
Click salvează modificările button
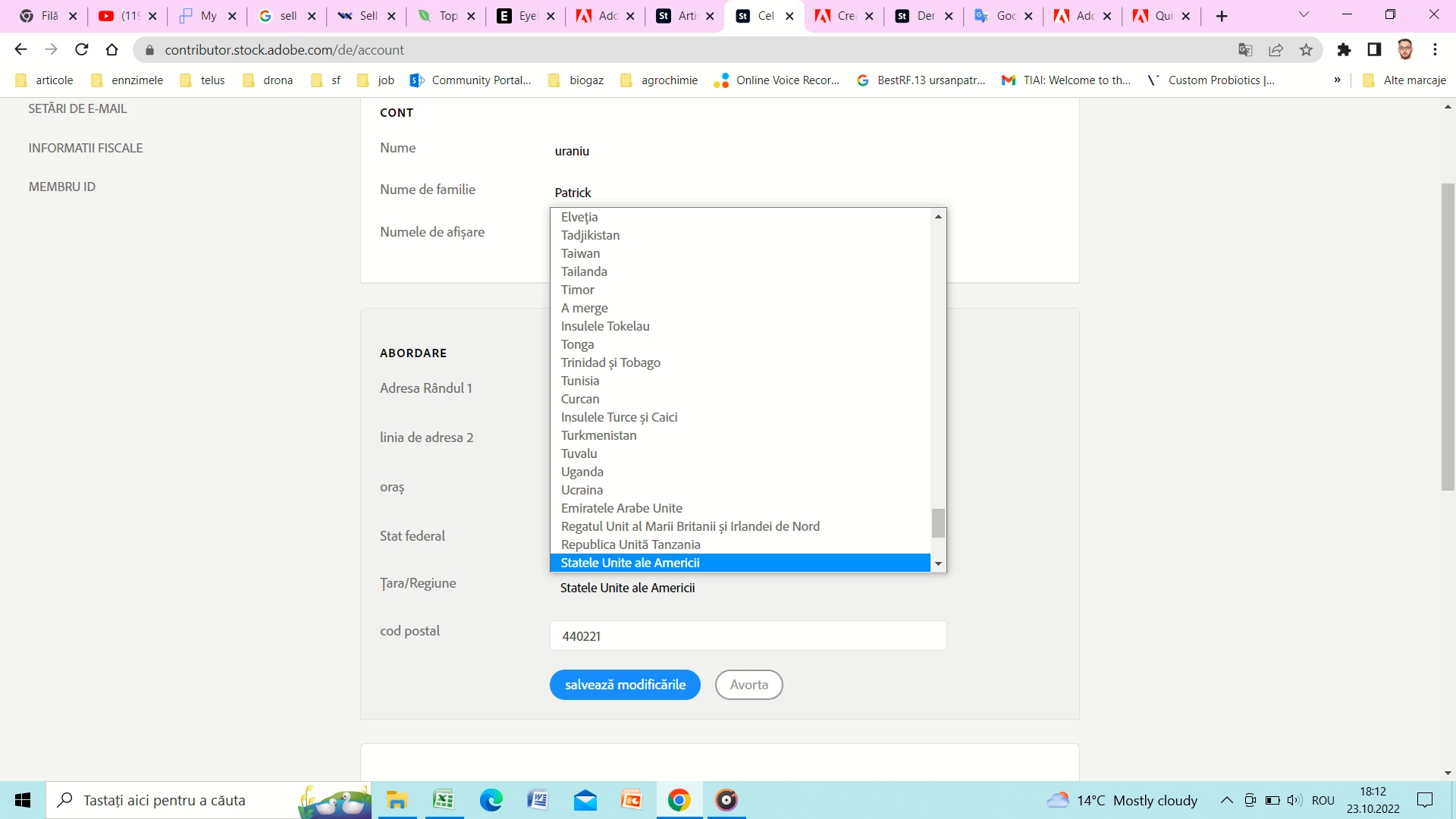(625, 685)
